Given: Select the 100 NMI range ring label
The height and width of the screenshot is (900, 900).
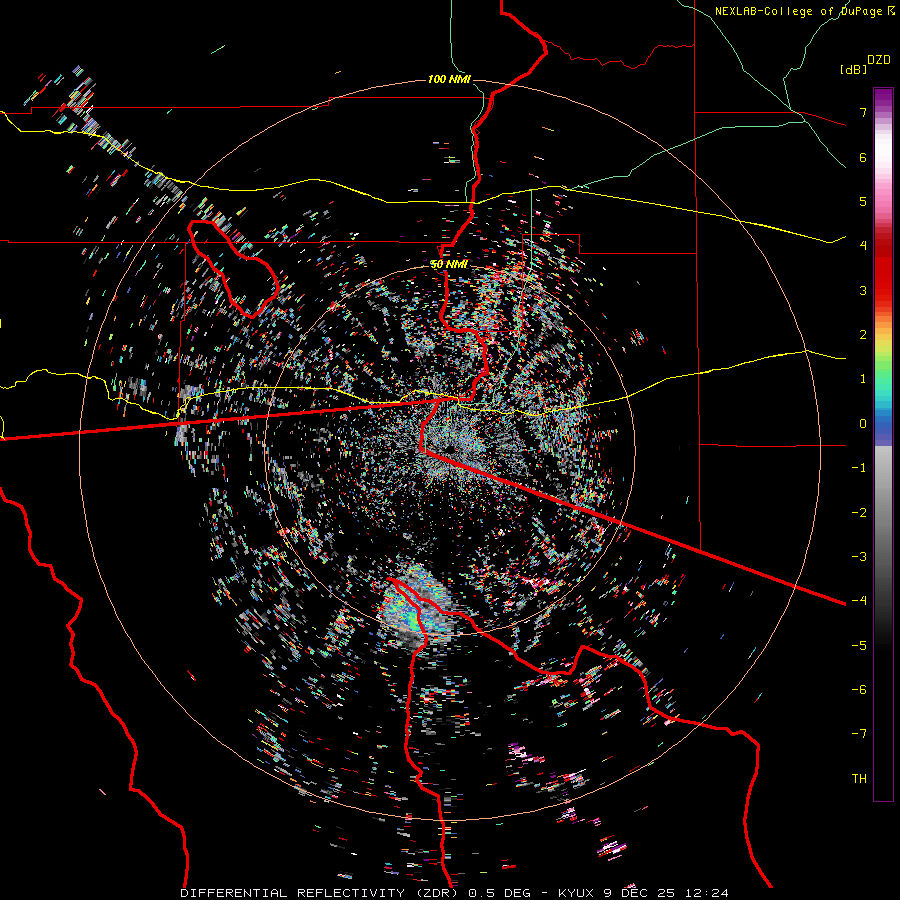Looking at the screenshot, I should 449,79.
